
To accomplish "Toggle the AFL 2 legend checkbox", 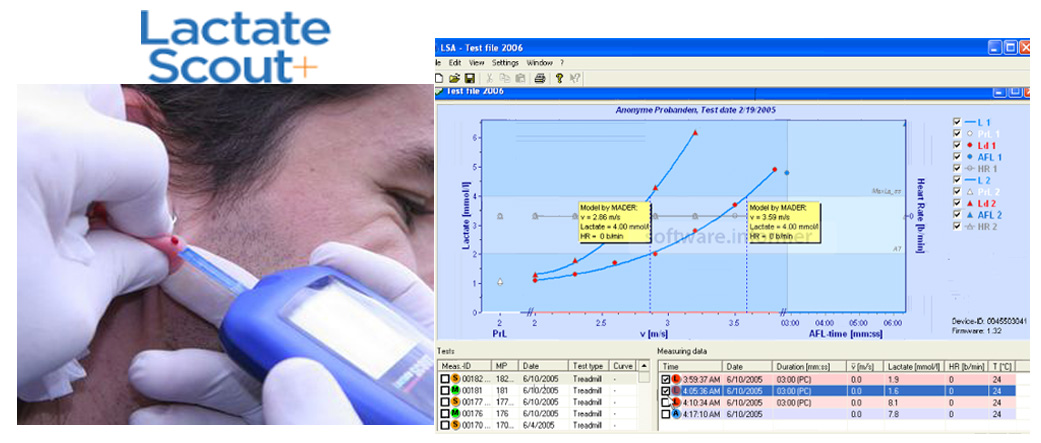I will 957,215.
